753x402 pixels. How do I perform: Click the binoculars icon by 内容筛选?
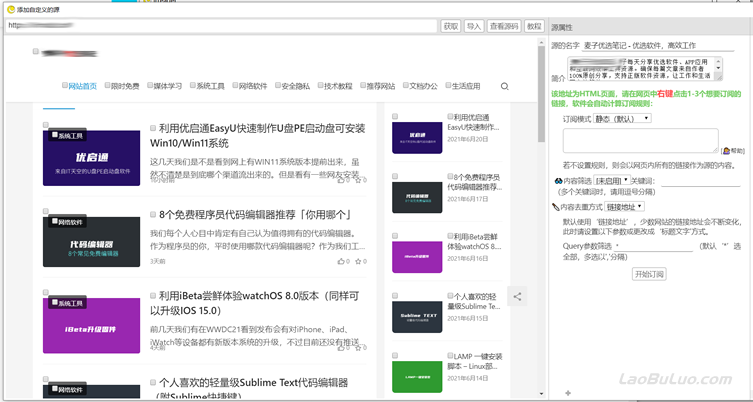pyautogui.click(x=558, y=181)
